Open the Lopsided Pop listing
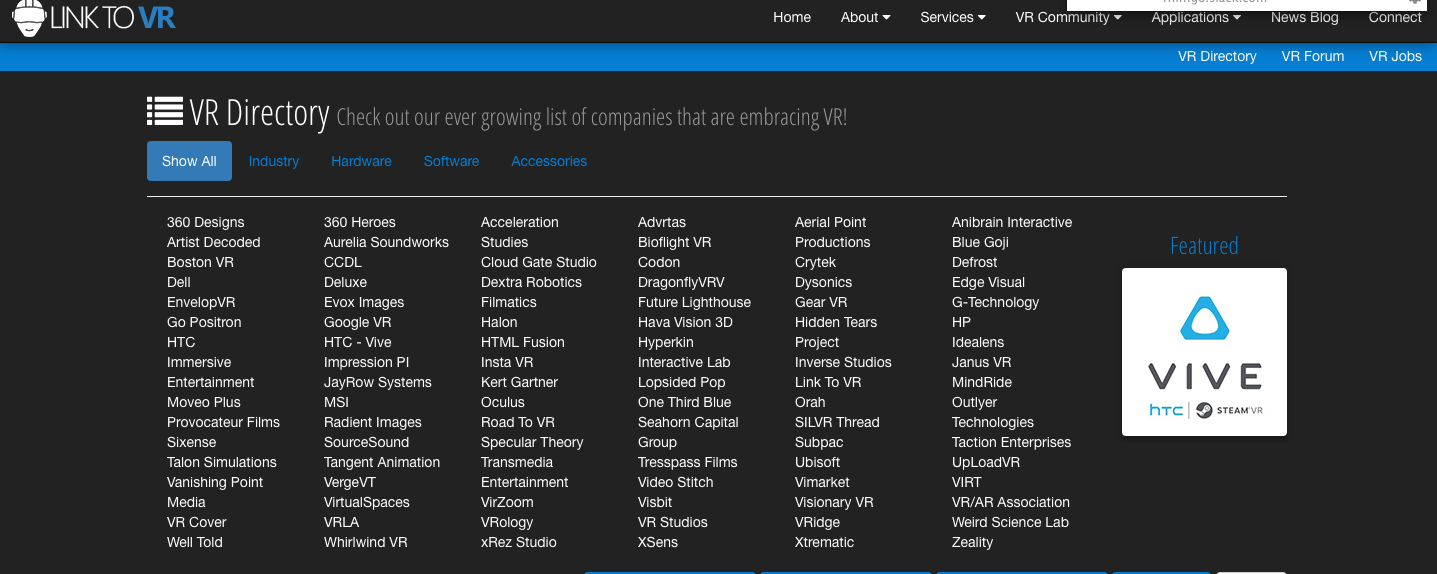This screenshot has width=1437, height=574. [x=682, y=382]
